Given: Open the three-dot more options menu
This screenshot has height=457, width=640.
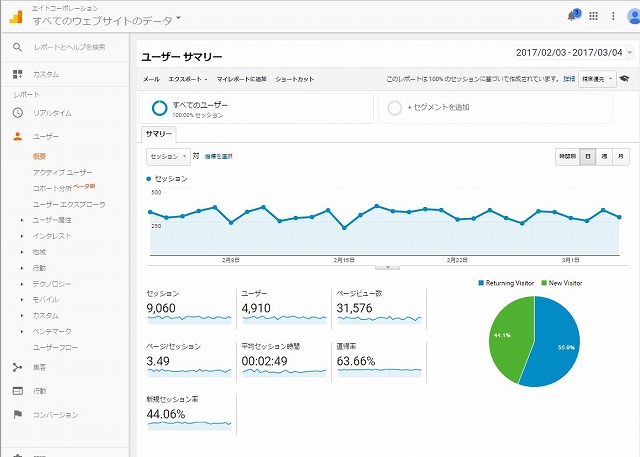Looking at the screenshot, I should pos(613,16).
